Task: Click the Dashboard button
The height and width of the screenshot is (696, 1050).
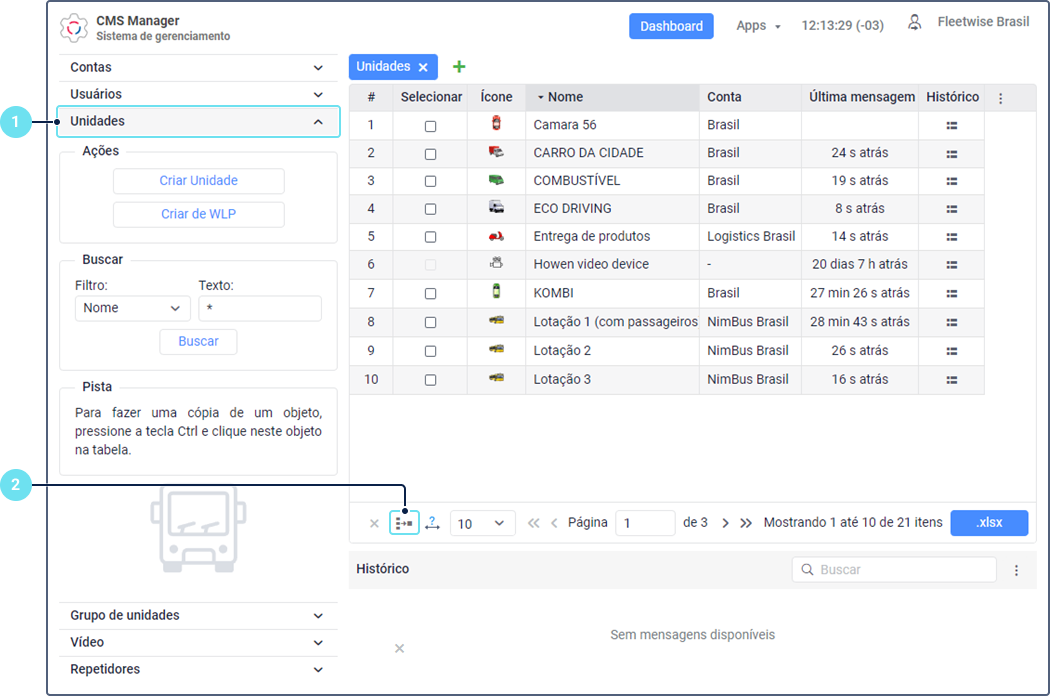Action: pos(671,26)
